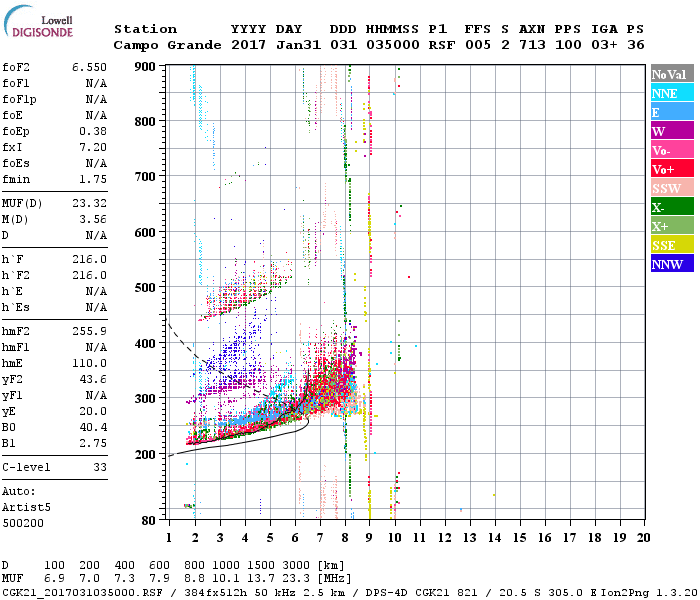Select the SSW pale pink legend entry
The height and width of the screenshot is (600, 700).
pyautogui.click(x=672, y=188)
